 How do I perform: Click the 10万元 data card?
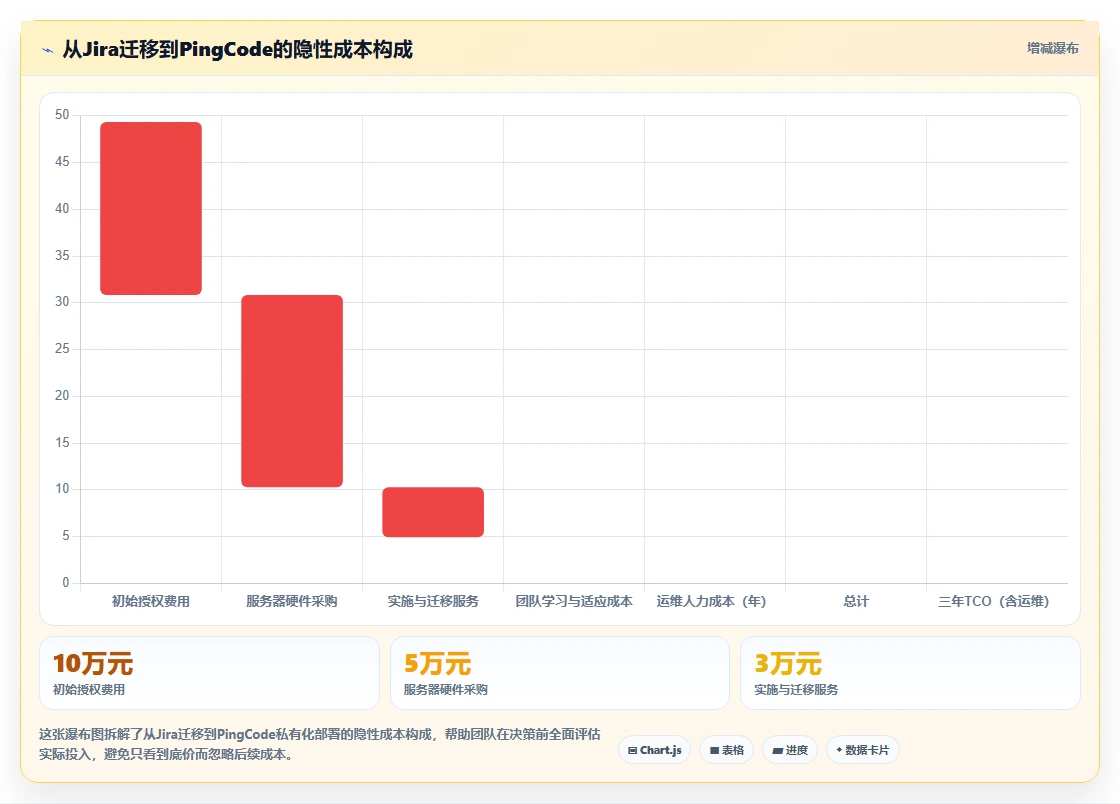tap(209, 673)
